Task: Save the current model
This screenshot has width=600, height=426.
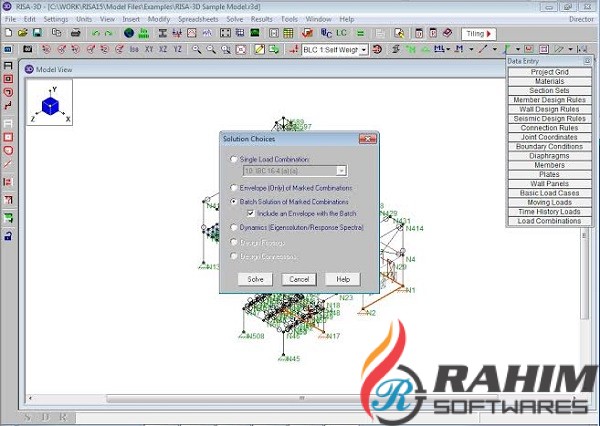Action: point(37,33)
